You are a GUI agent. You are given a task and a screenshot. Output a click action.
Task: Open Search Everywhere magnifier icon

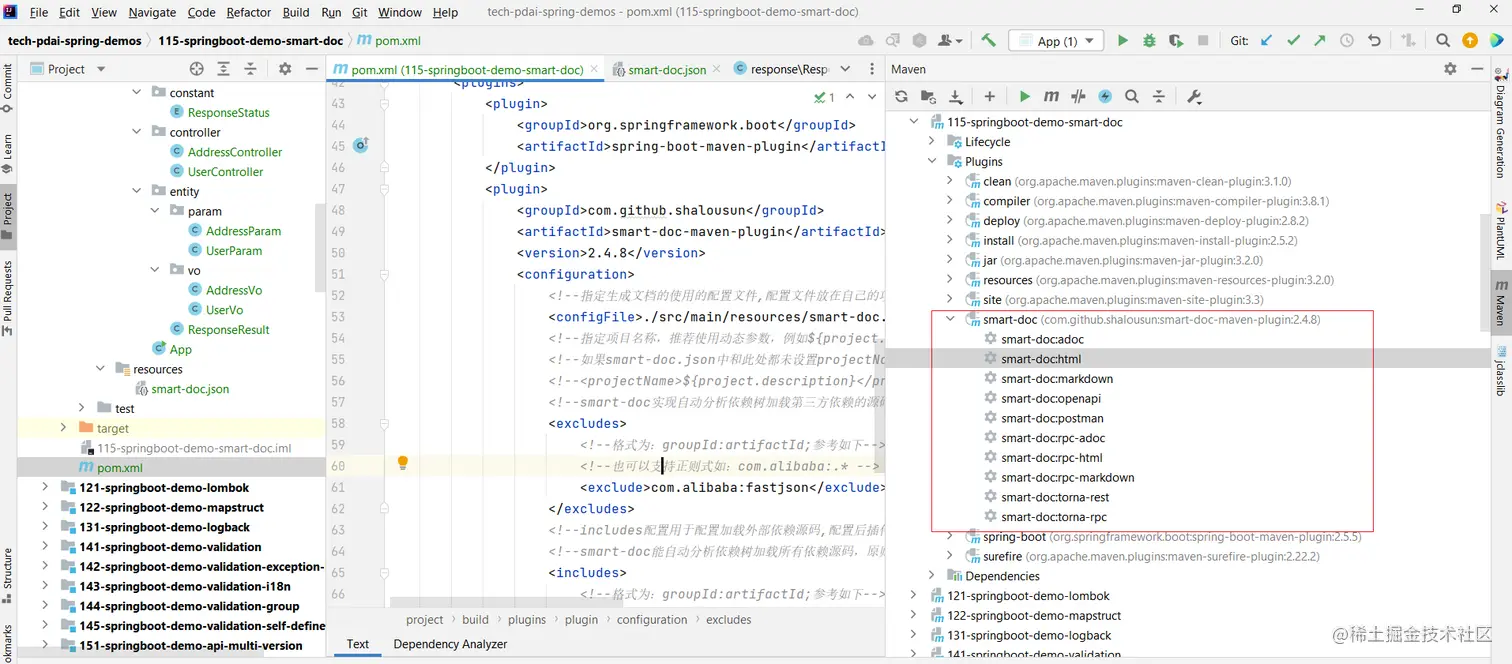point(1443,41)
